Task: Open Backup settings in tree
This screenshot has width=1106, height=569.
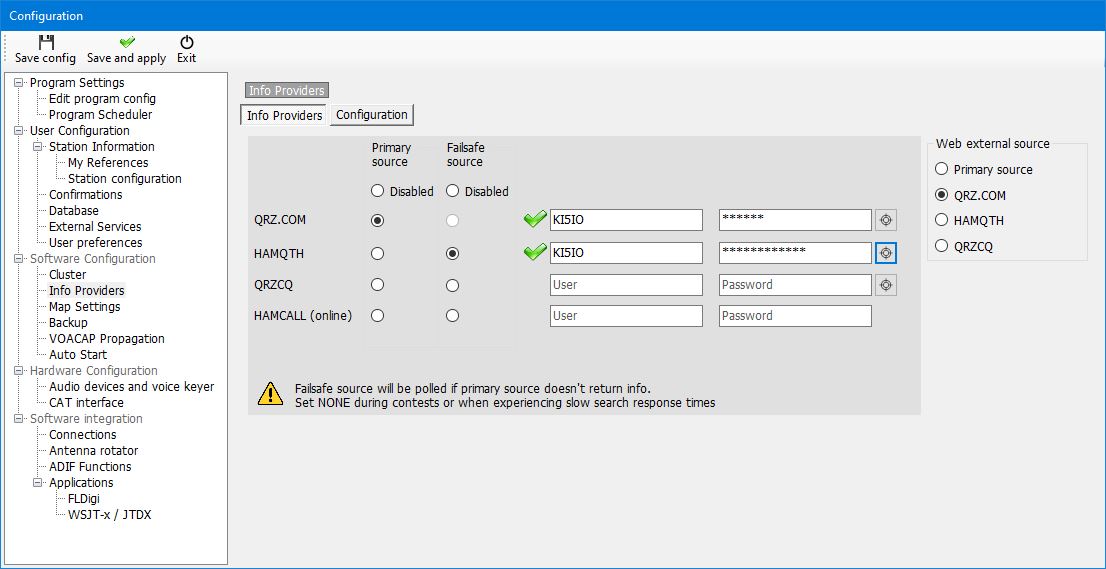Action: click(x=68, y=323)
